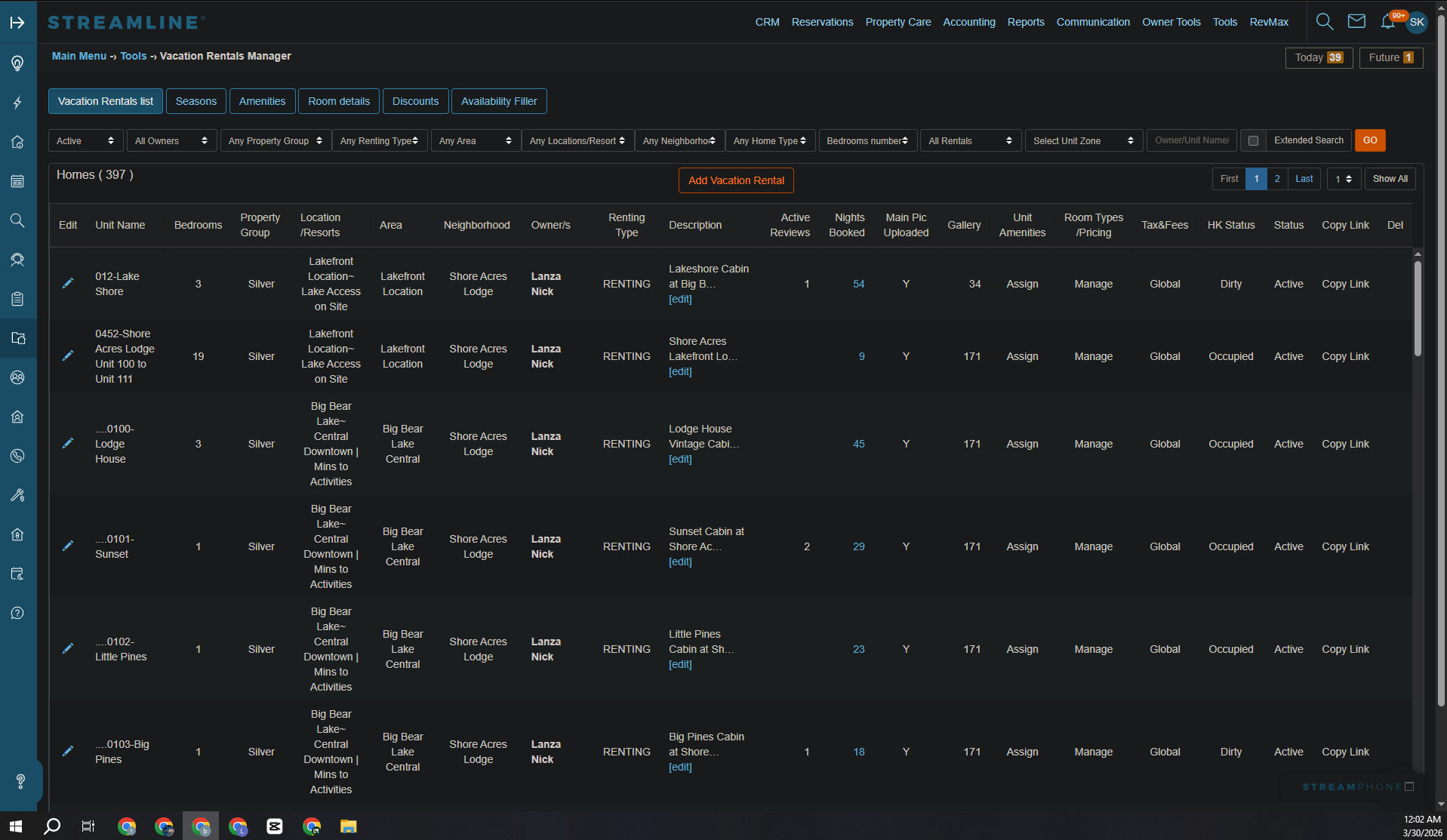Image resolution: width=1447 pixels, height=840 pixels.
Task: Open the notifications bell icon
Action: pos(1387,22)
